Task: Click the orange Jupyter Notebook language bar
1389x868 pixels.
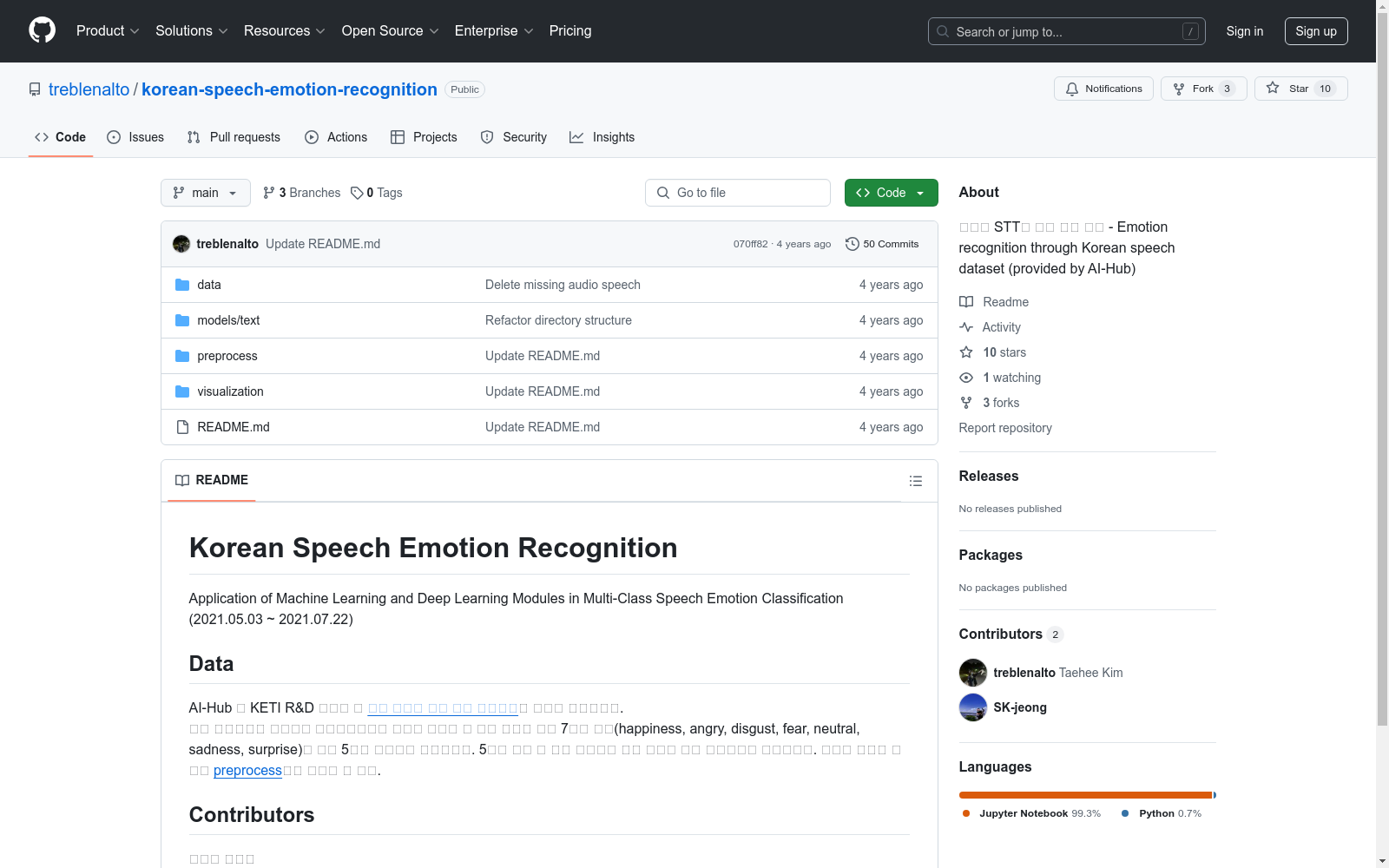Action: click(x=1085, y=795)
